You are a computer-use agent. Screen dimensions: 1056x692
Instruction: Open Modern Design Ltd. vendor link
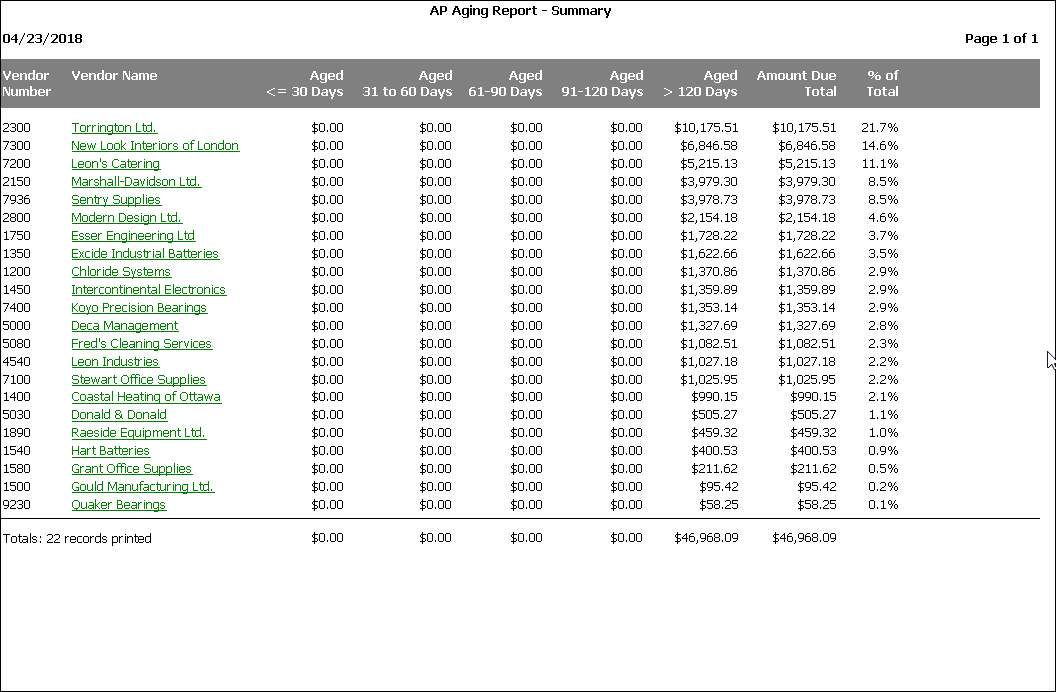pyautogui.click(x=126, y=217)
